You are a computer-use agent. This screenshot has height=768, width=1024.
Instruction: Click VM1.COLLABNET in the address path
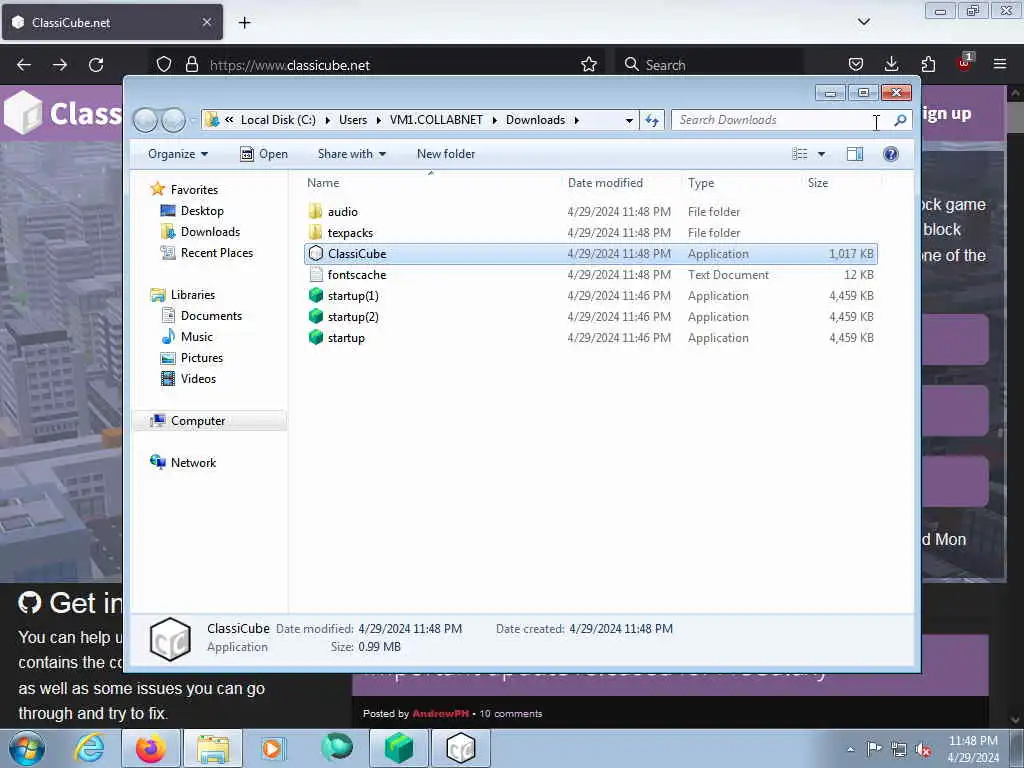point(436,120)
